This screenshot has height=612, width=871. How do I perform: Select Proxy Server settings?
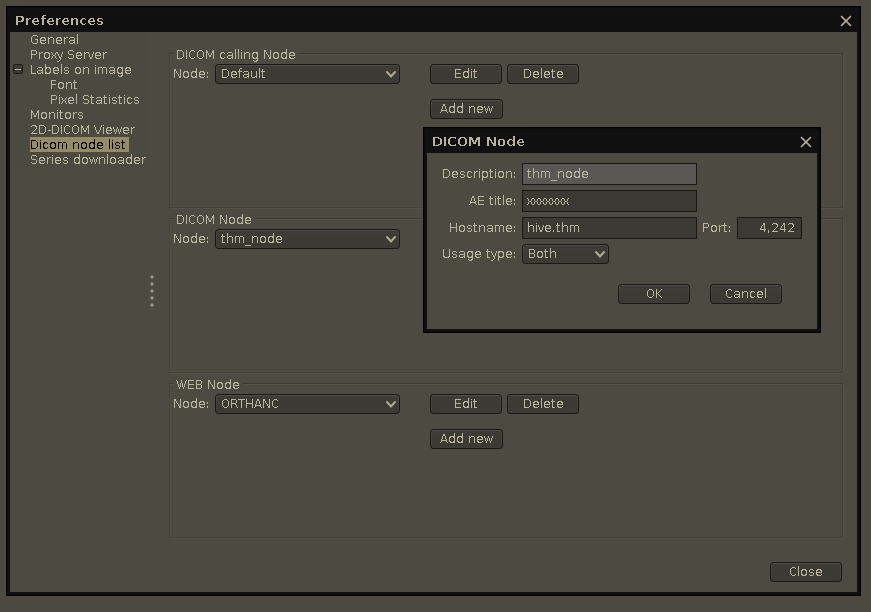click(68, 54)
